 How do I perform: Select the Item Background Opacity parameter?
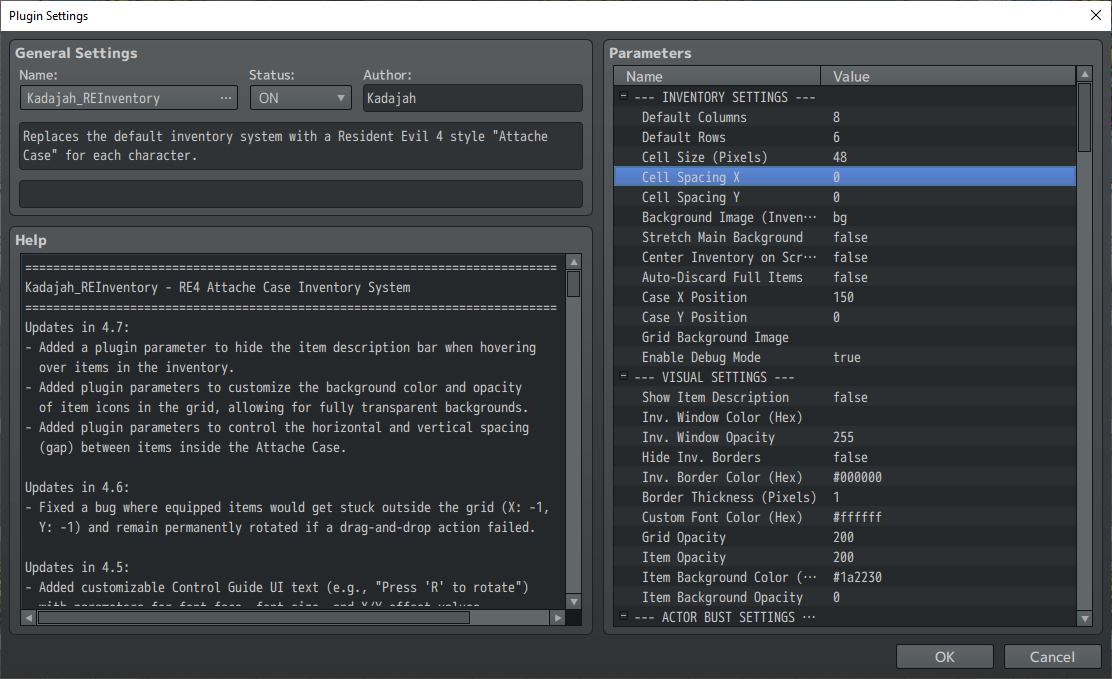(x=845, y=597)
